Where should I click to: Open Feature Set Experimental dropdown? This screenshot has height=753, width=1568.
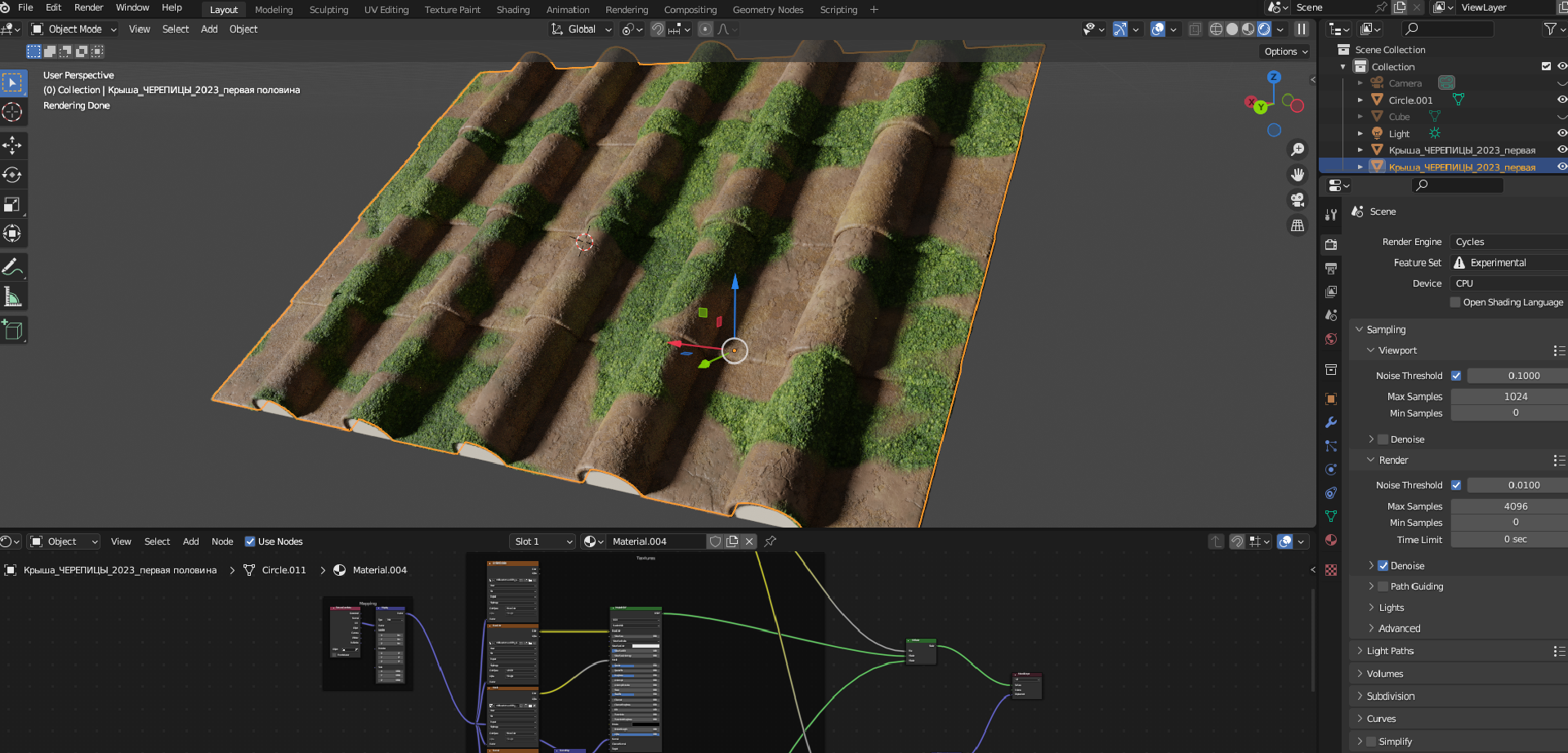1508,263
